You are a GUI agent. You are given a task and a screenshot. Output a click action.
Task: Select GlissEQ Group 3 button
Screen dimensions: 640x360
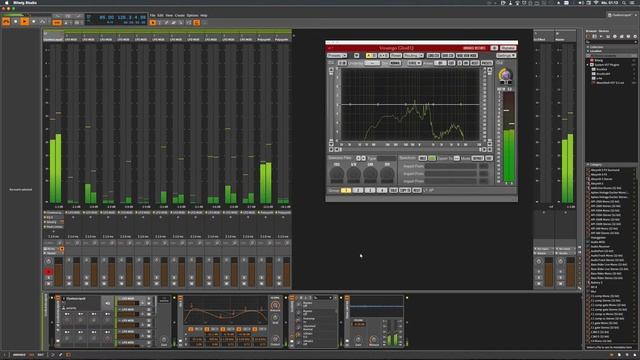[370, 190]
